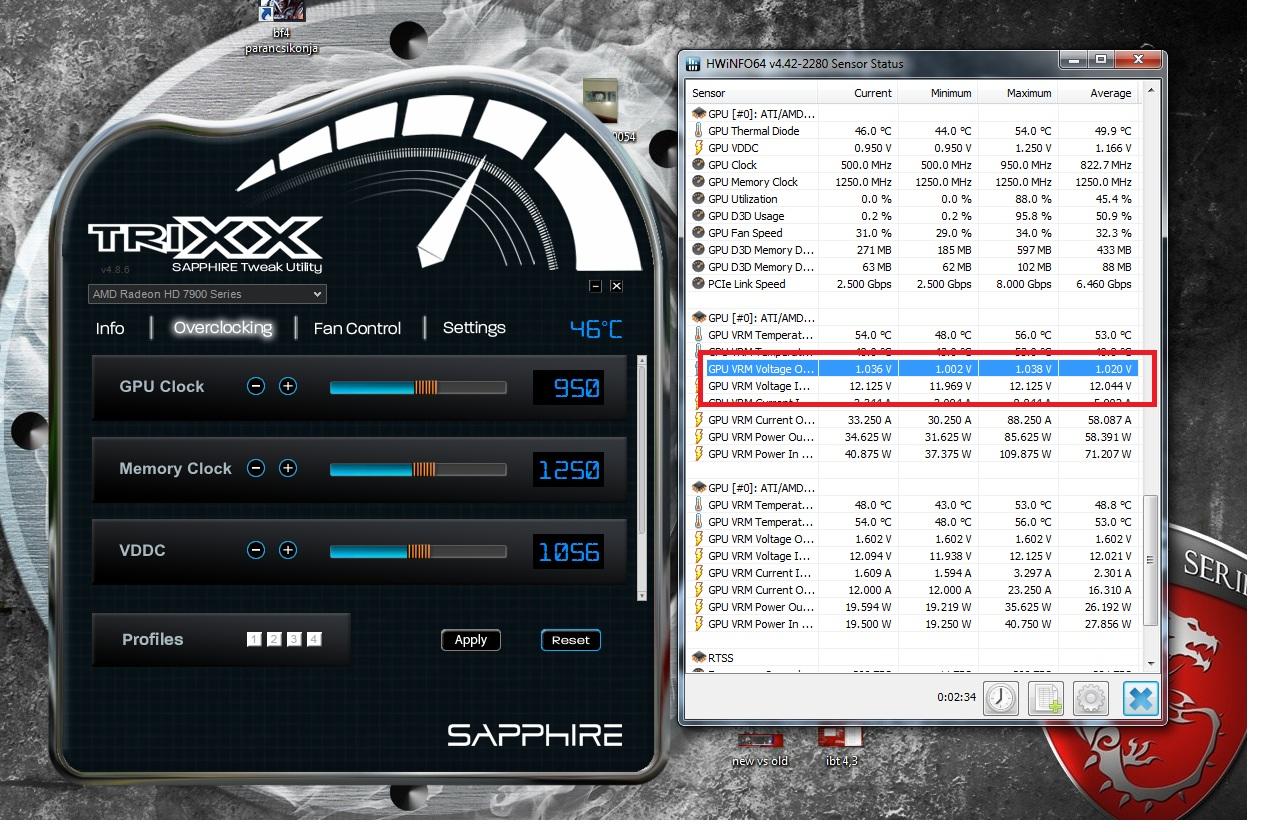Decrease GPU Clock with the minus button

(256, 386)
